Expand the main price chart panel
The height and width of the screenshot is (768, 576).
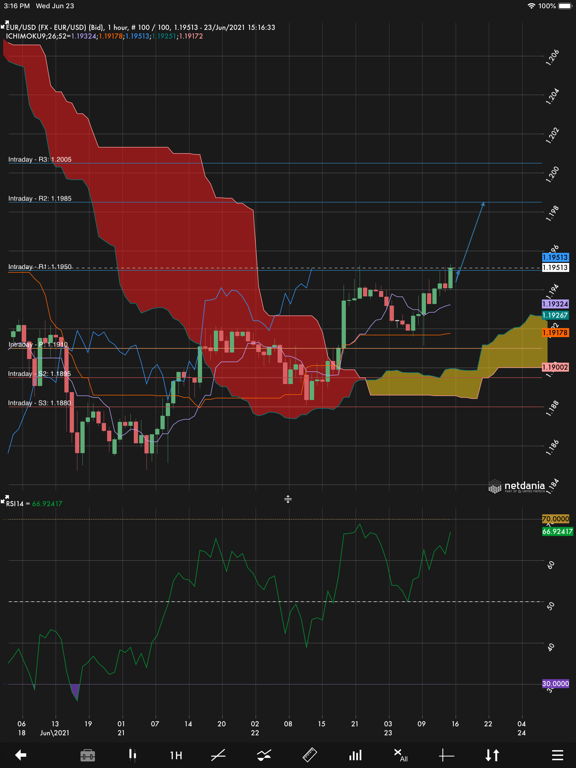(4, 23)
